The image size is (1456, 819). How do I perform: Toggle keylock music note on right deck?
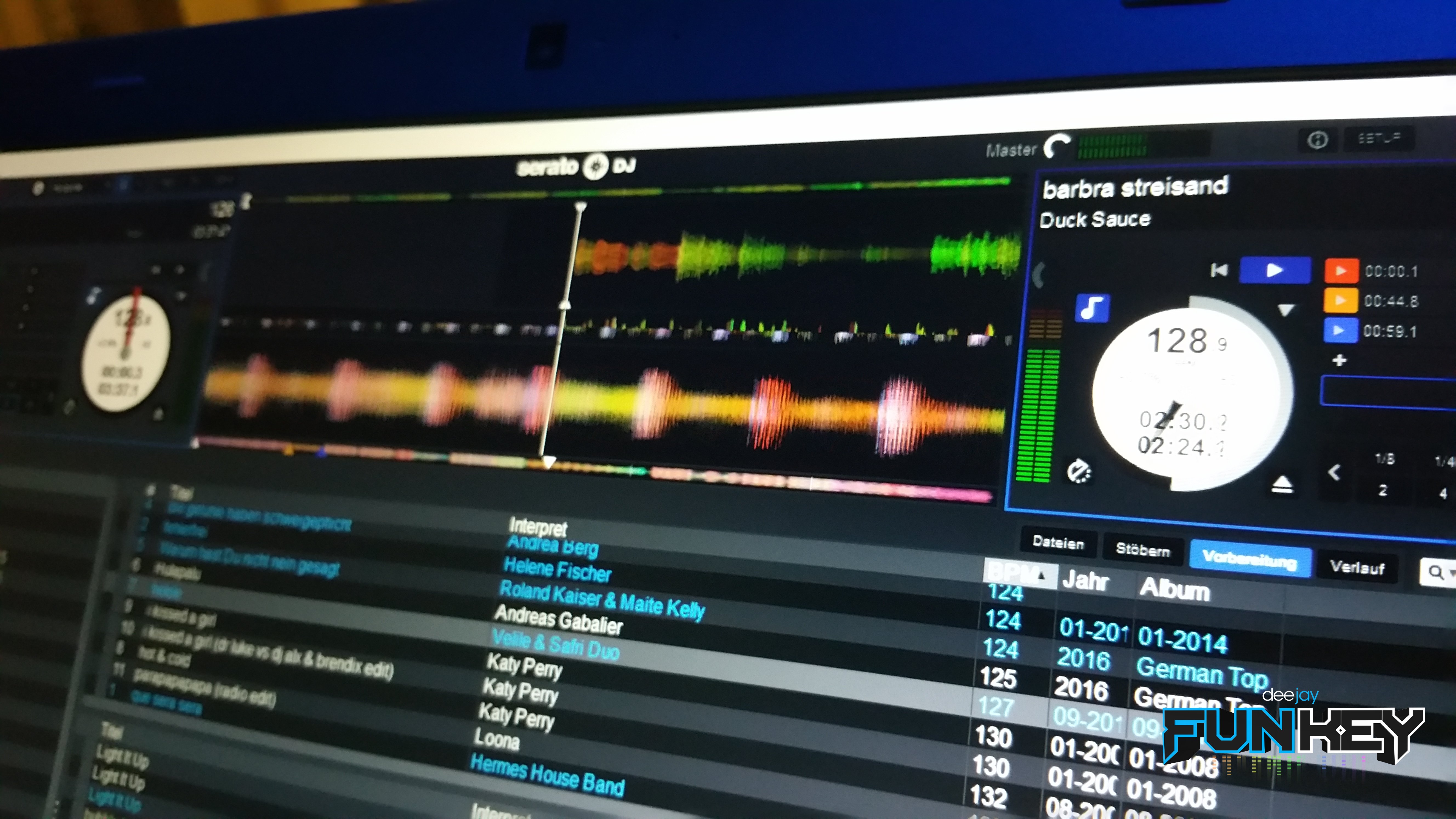pyautogui.click(x=1092, y=308)
